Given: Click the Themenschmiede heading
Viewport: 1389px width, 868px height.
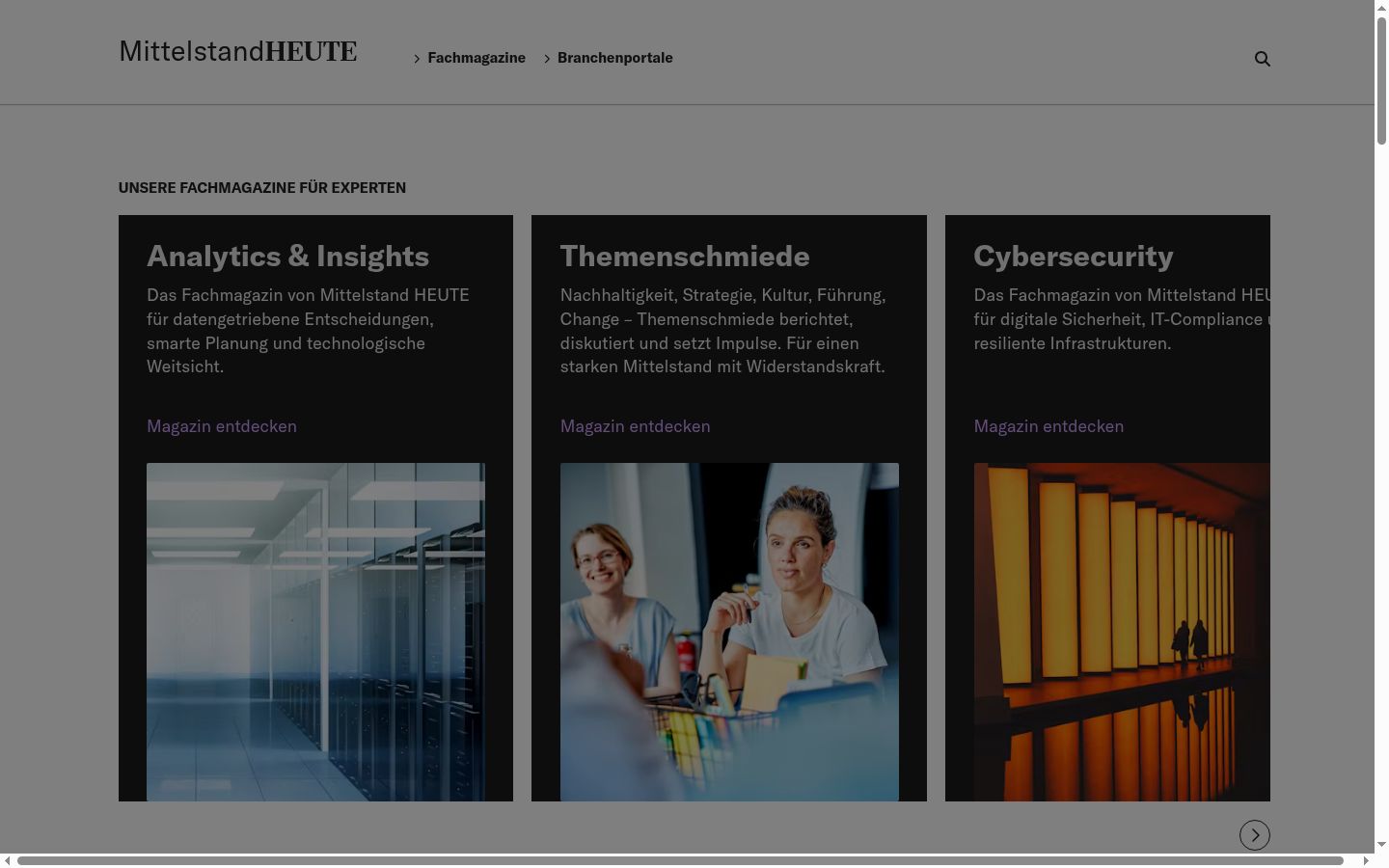Looking at the screenshot, I should [685, 256].
